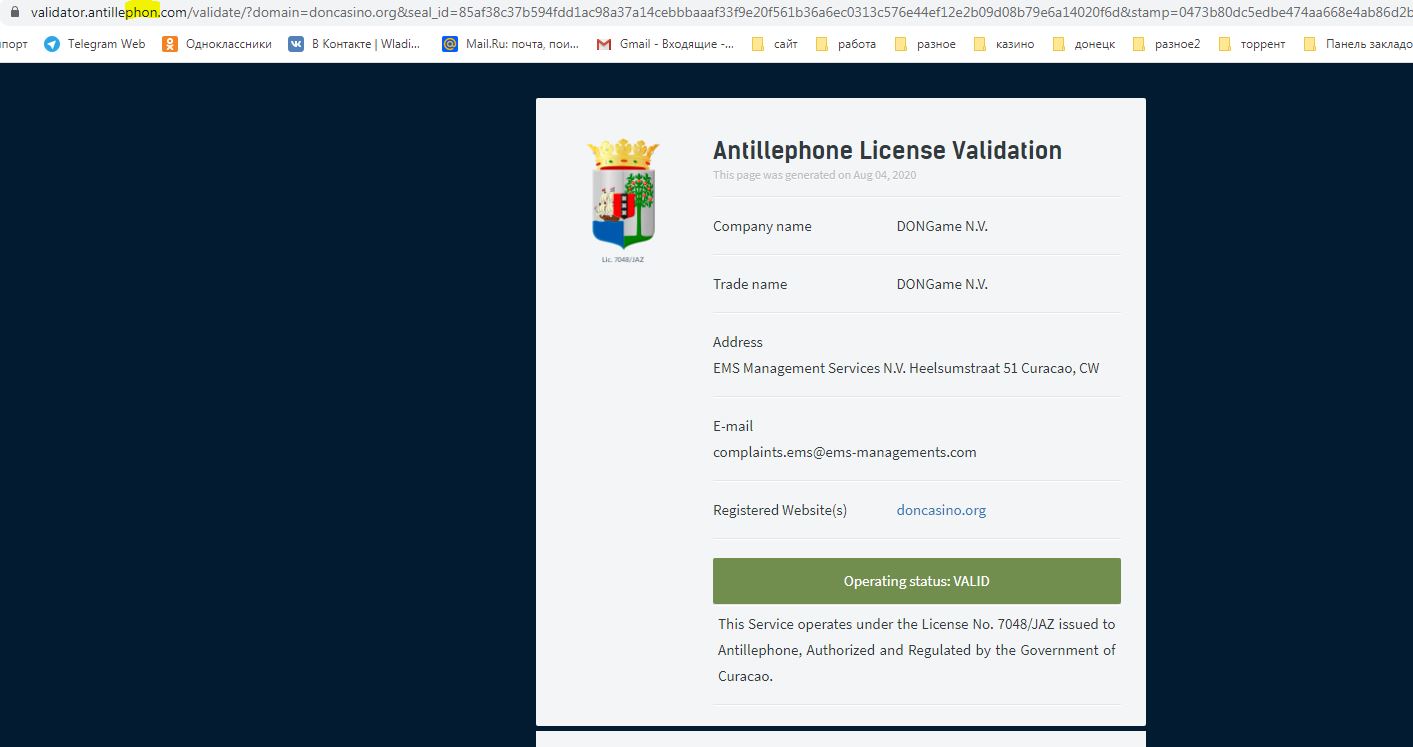Click the page generated on Aug 04, 2020 text

814,175
